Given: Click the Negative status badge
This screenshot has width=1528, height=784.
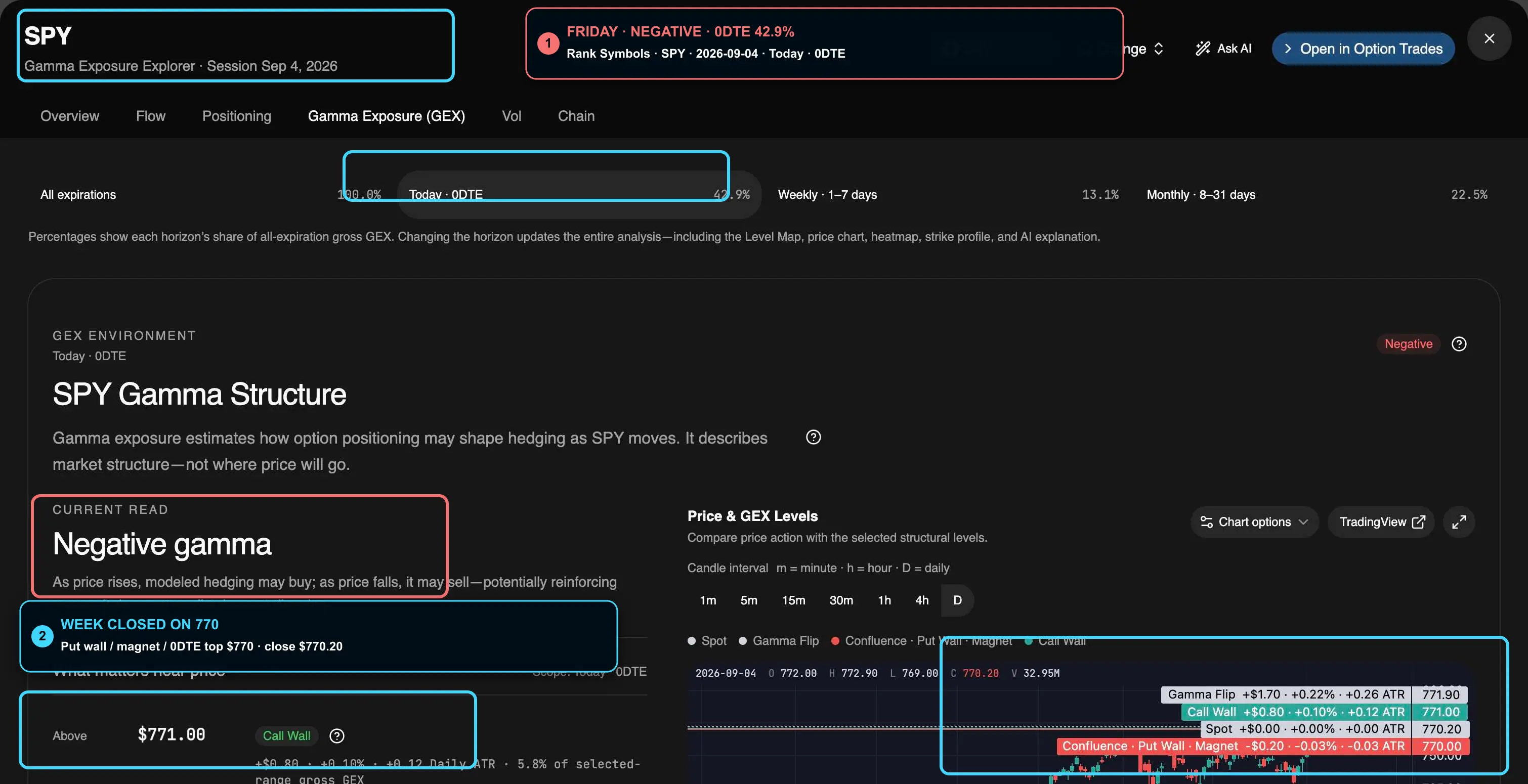Looking at the screenshot, I should tap(1408, 344).
